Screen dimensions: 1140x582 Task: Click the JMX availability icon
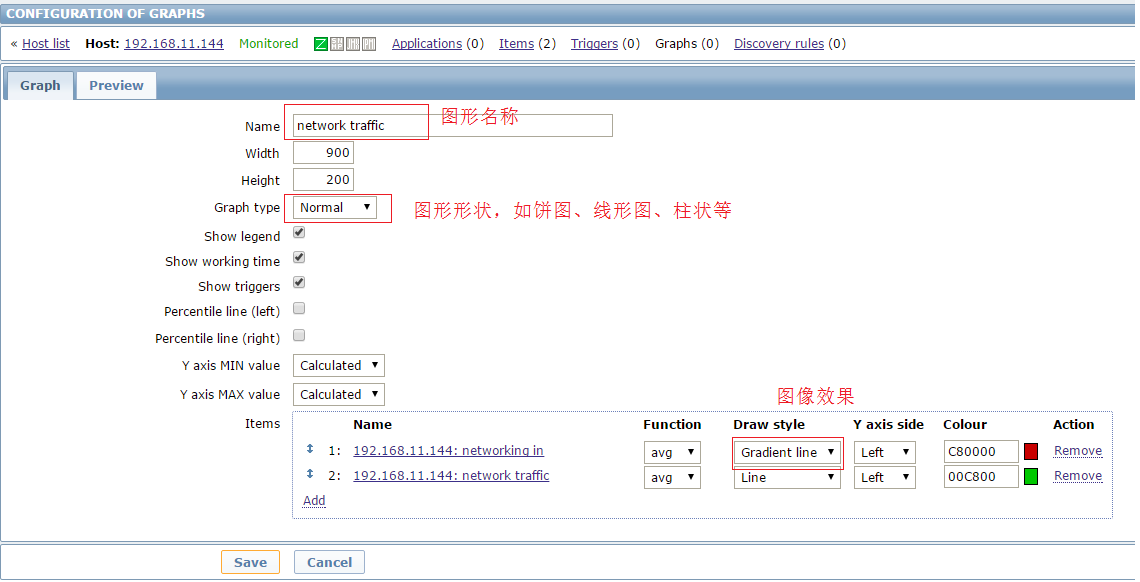click(353, 44)
